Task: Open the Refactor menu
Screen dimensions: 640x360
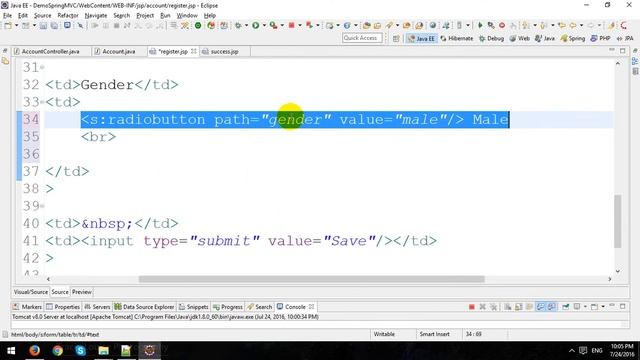Action: (68, 16)
